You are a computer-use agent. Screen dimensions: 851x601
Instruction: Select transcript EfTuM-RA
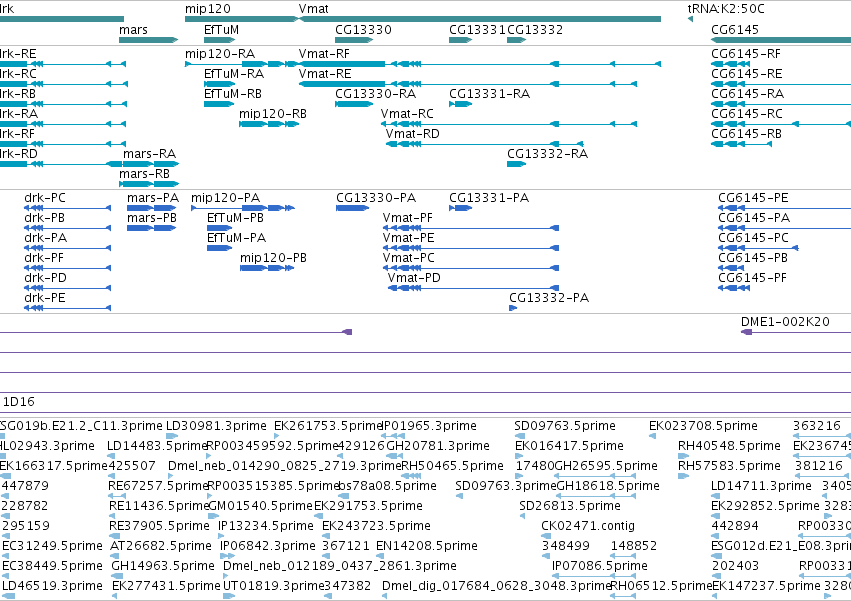[x=219, y=84]
